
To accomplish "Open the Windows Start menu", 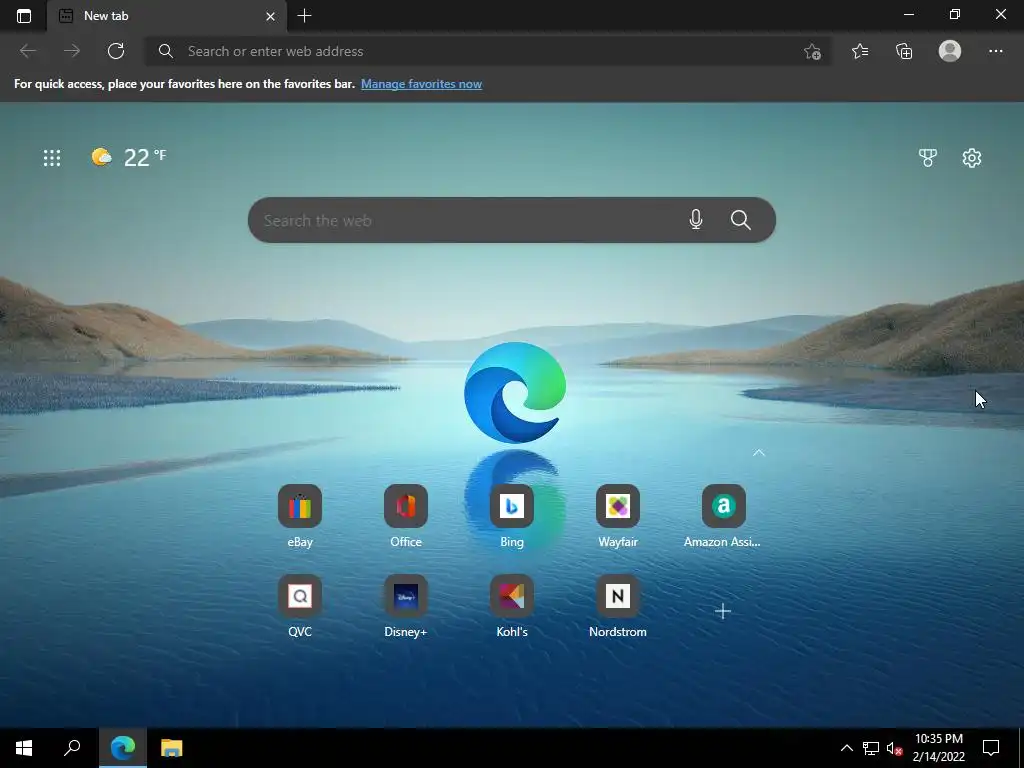I will coord(24,748).
